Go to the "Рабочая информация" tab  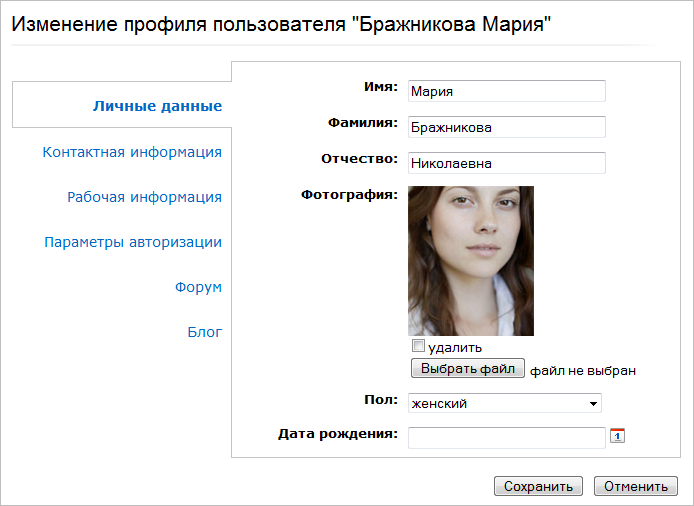coord(144,197)
